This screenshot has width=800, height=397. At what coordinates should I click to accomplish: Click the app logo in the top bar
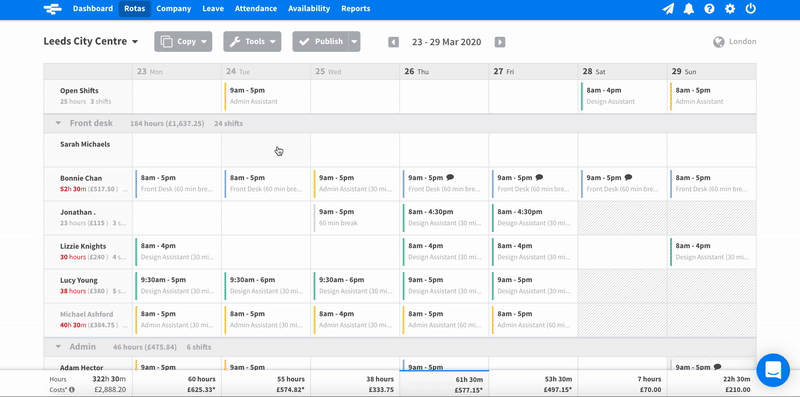53,9
